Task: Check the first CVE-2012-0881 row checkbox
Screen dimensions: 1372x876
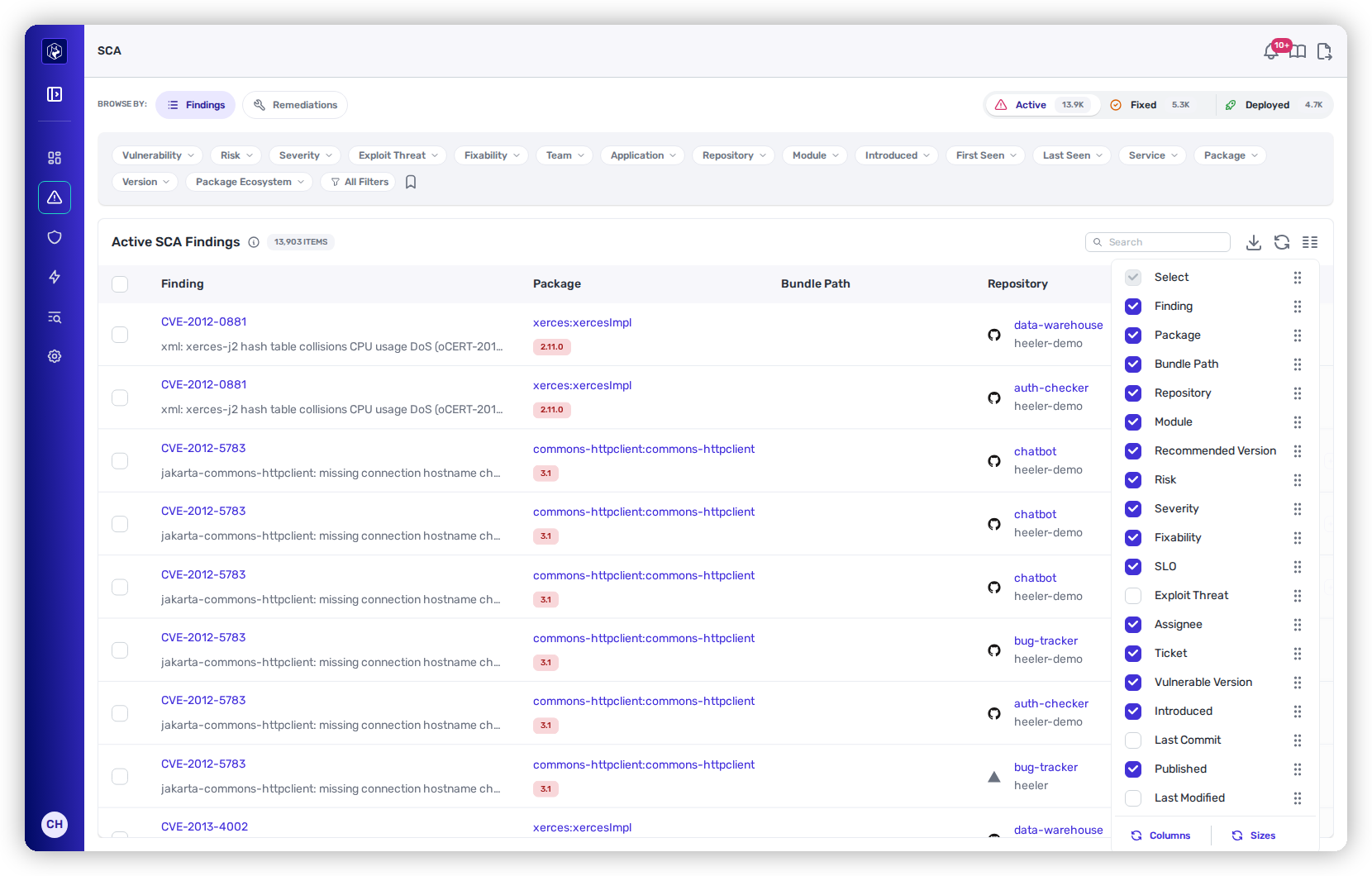Action: pos(120,335)
